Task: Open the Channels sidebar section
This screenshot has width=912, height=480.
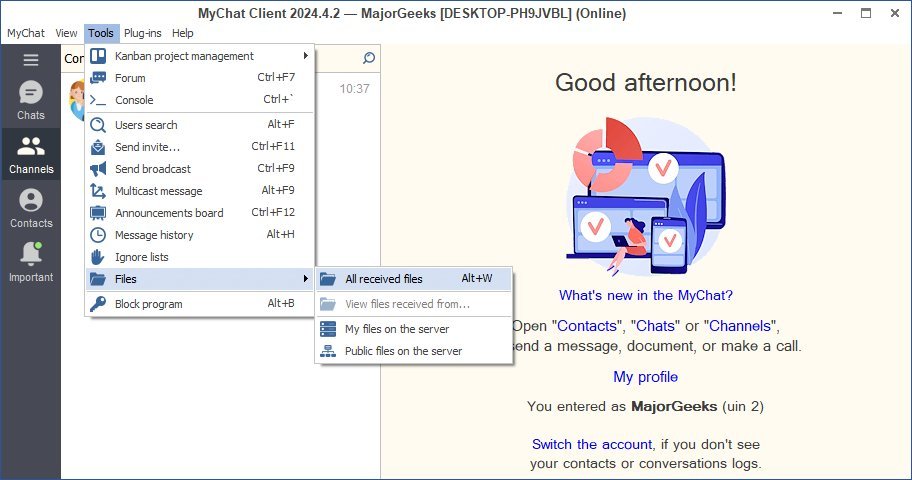Action: (31, 154)
